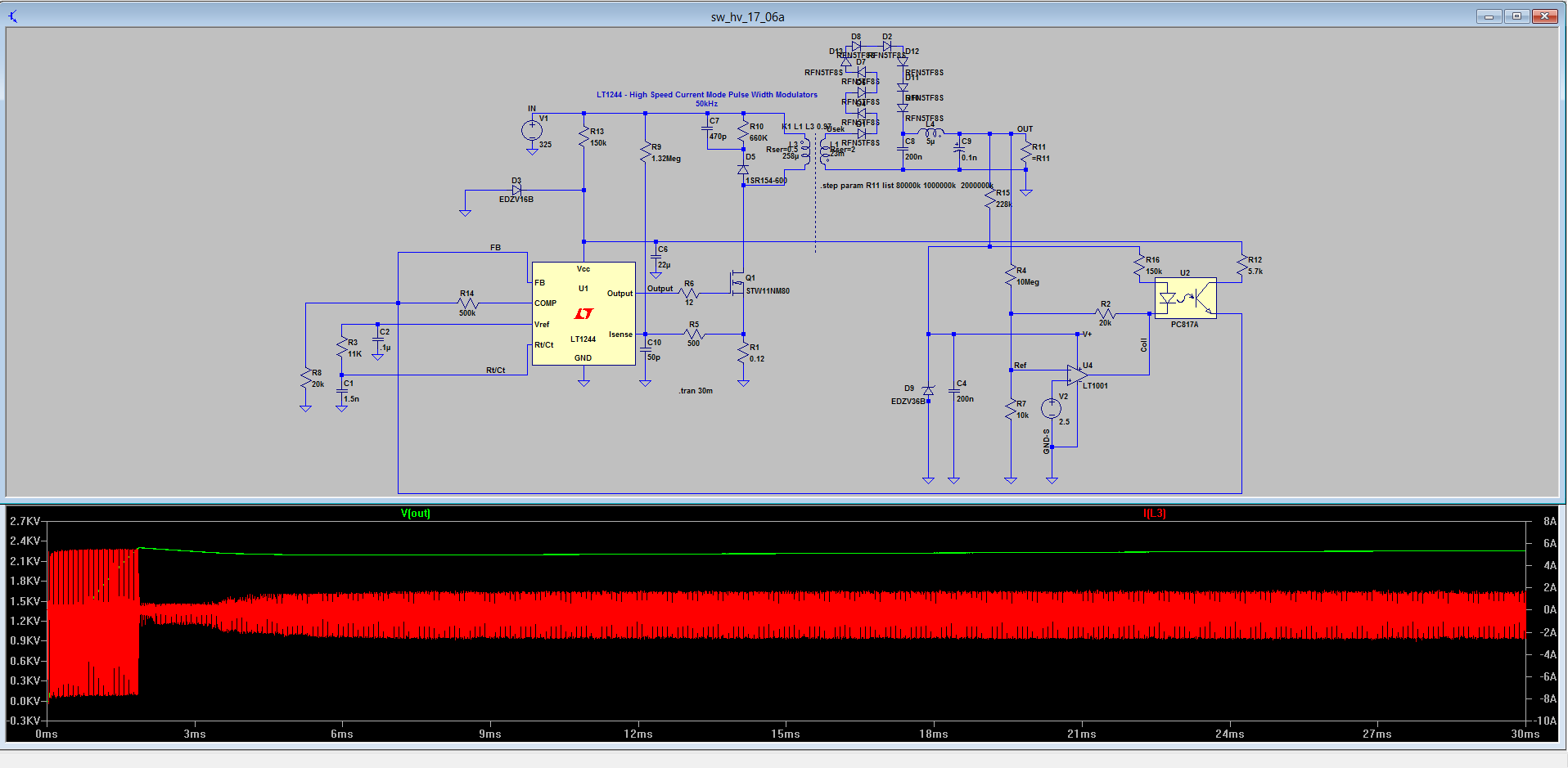This screenshot has width=1568, height=768.
Task: Click capacitor C2 symbol
Action: (x=377, y=339)
